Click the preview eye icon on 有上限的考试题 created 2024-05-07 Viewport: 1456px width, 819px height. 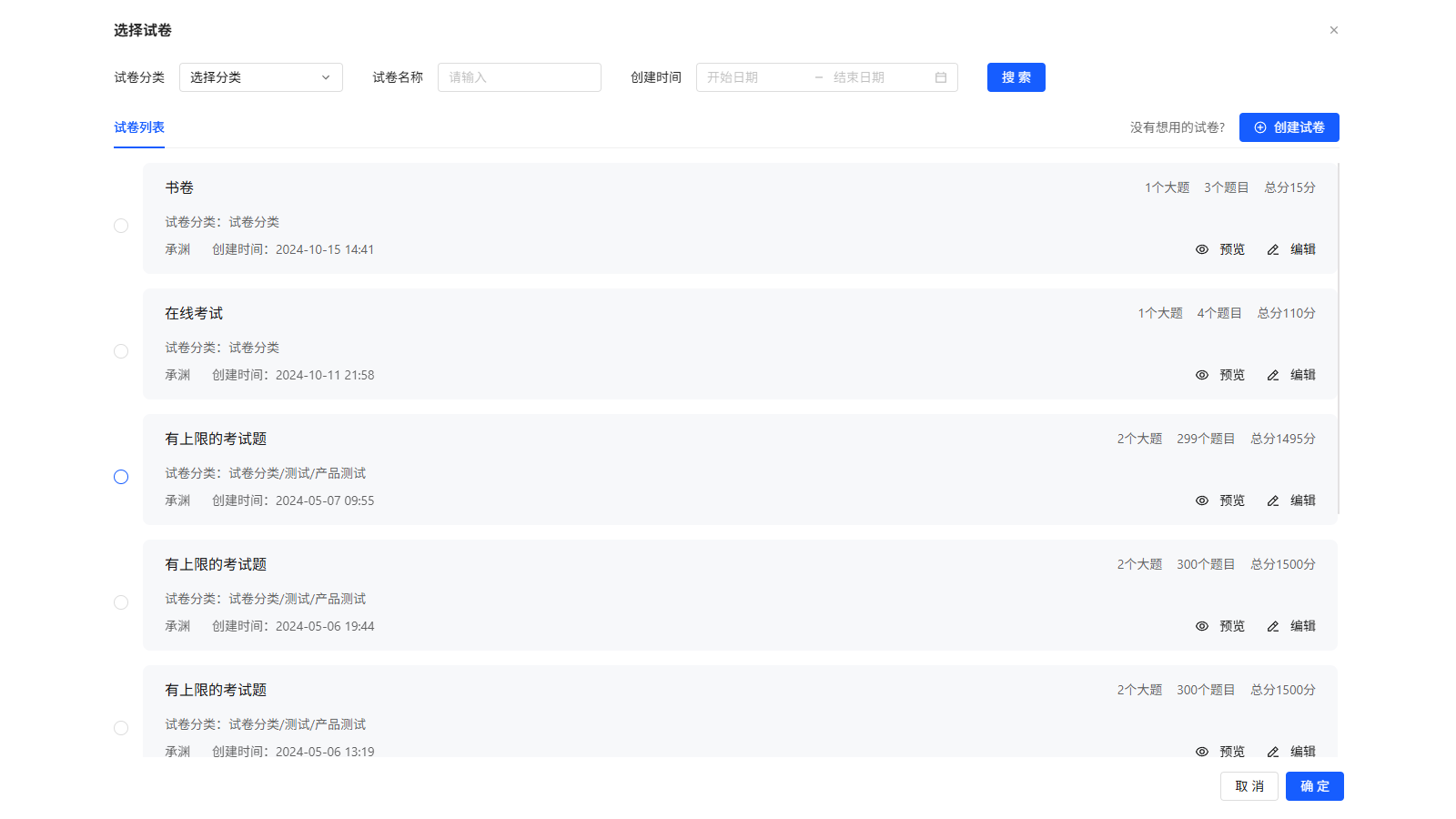1201,500
